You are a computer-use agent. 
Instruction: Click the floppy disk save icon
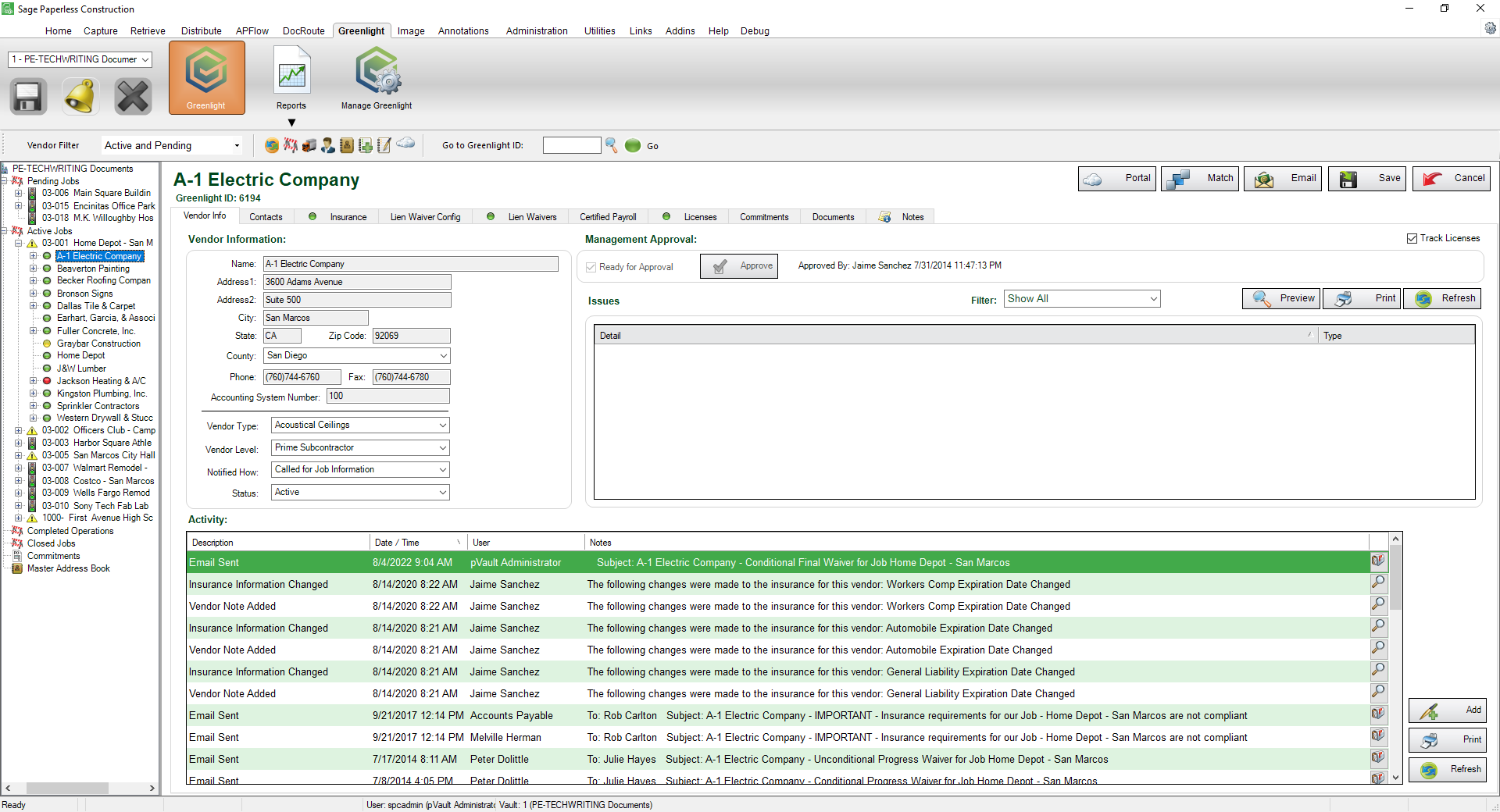click(x=28, y=97)
